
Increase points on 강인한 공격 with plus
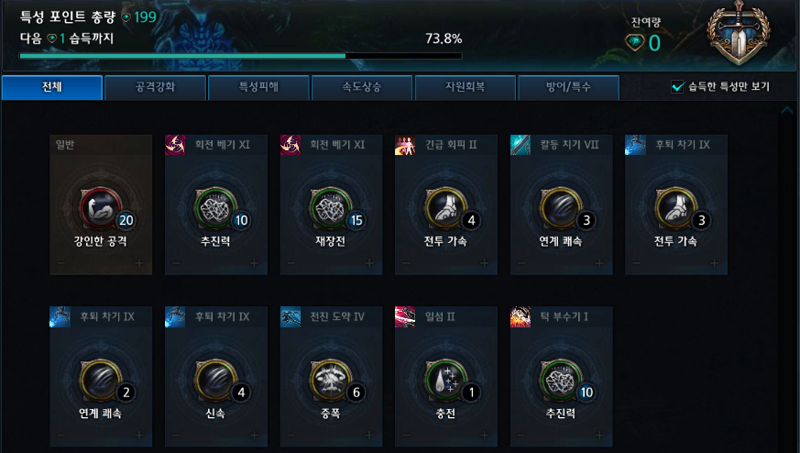tap(139, 263)
